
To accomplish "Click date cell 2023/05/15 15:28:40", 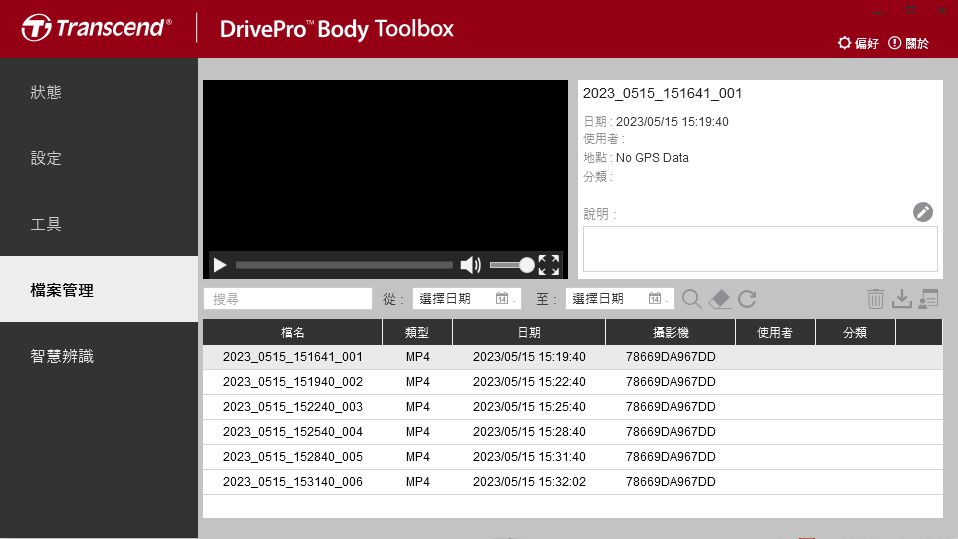I will [x=529, y=432].
